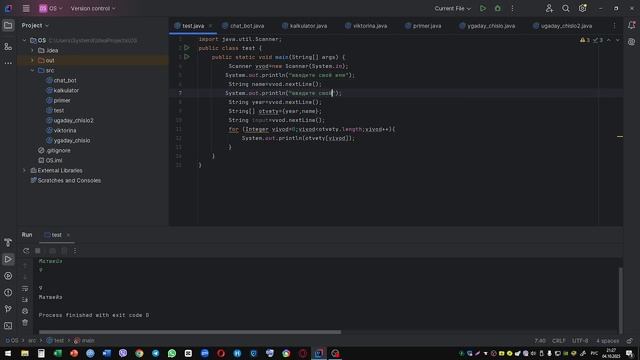Open Code With Me user icon

click(x=549, y=9)
